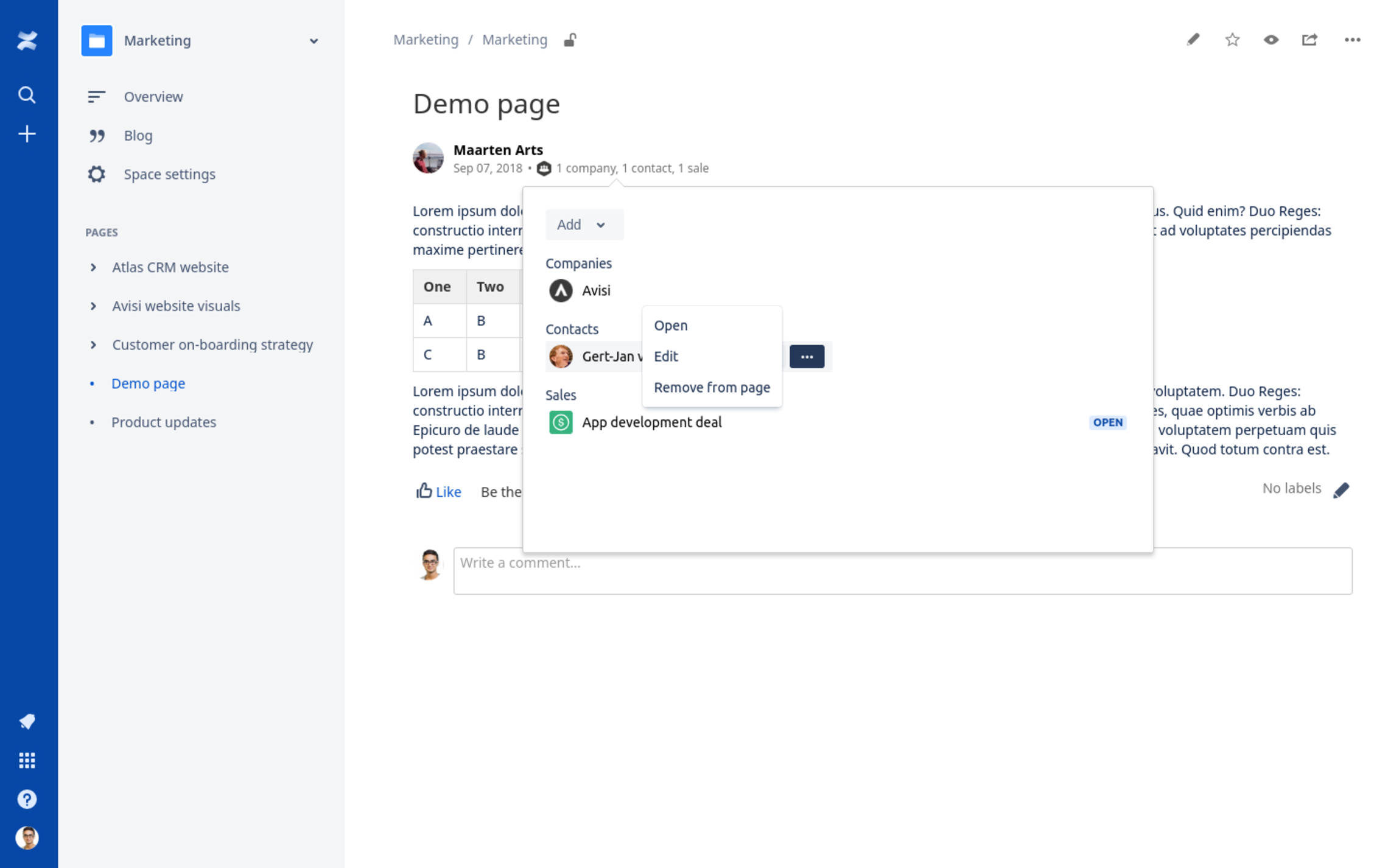Click the page restrictions padlock icon

[x=569, y=40]
